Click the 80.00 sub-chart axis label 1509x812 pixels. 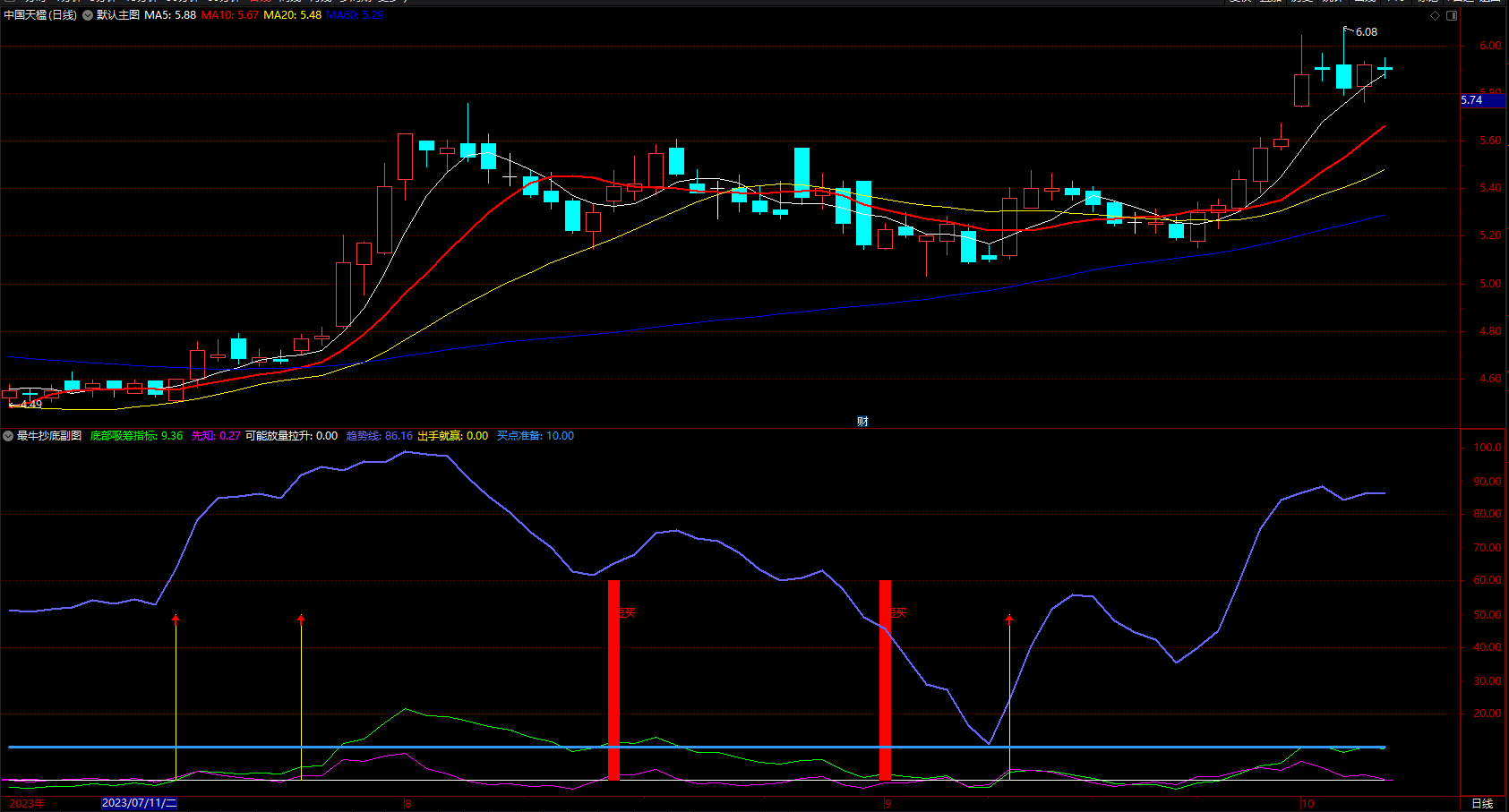pyautogui.click(x=1488, y=514)
